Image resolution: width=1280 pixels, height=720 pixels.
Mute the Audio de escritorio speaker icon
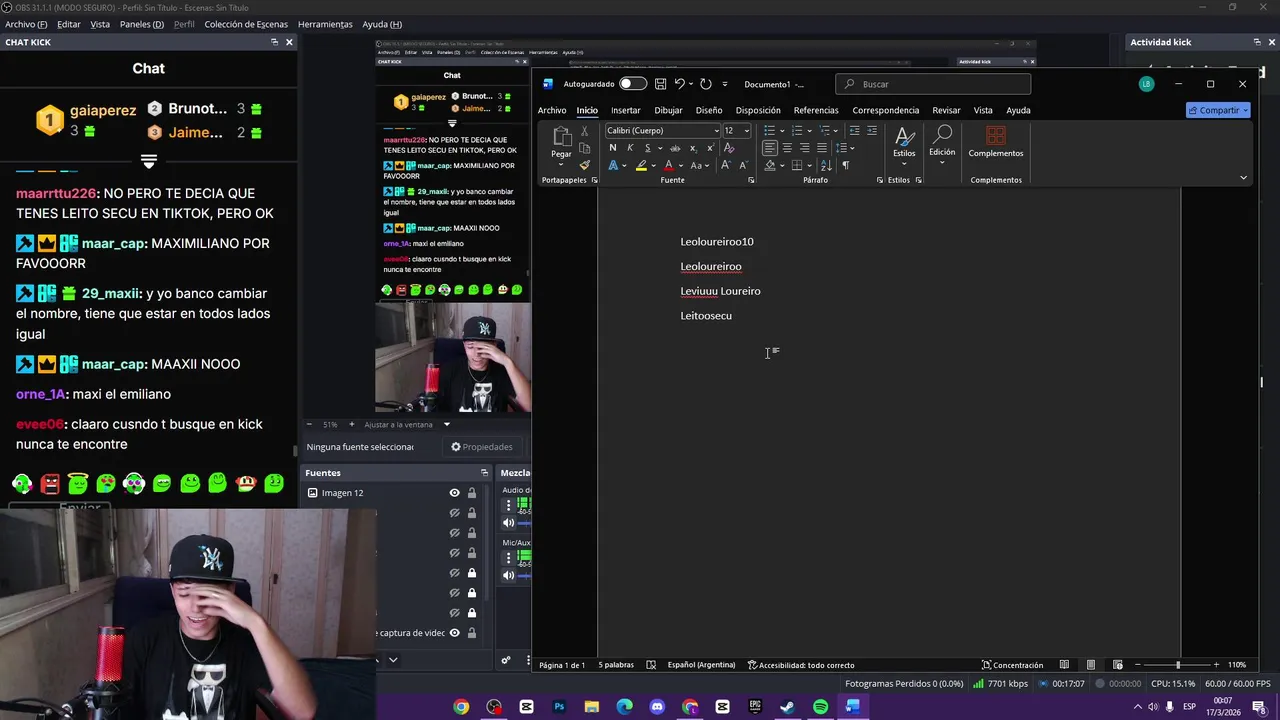(x=508, y=522)
